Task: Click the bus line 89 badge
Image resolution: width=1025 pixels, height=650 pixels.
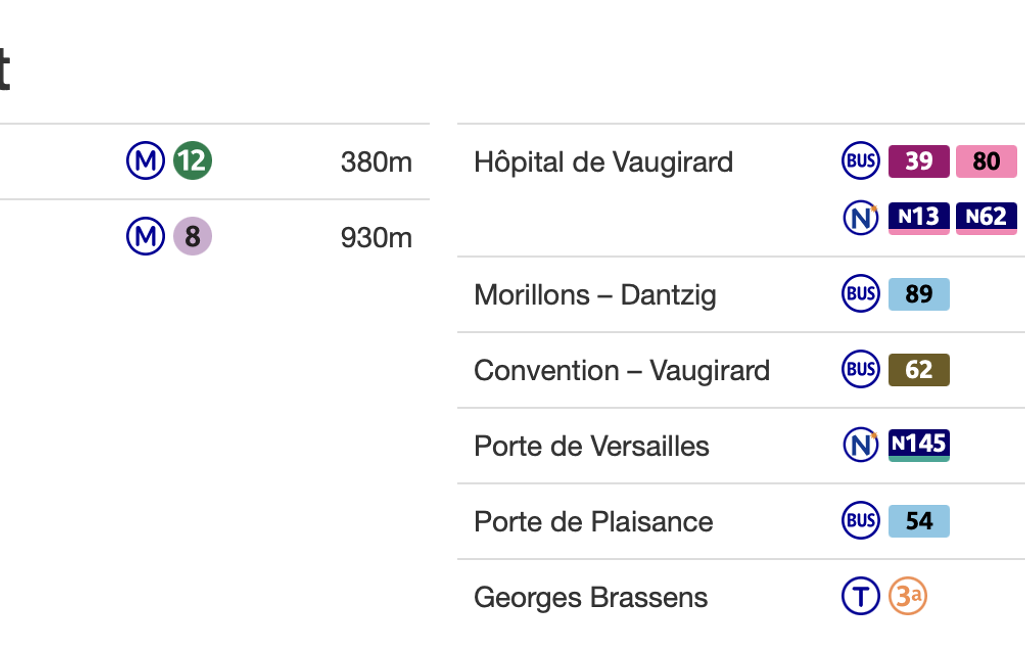Action: (x=918, y=294)
